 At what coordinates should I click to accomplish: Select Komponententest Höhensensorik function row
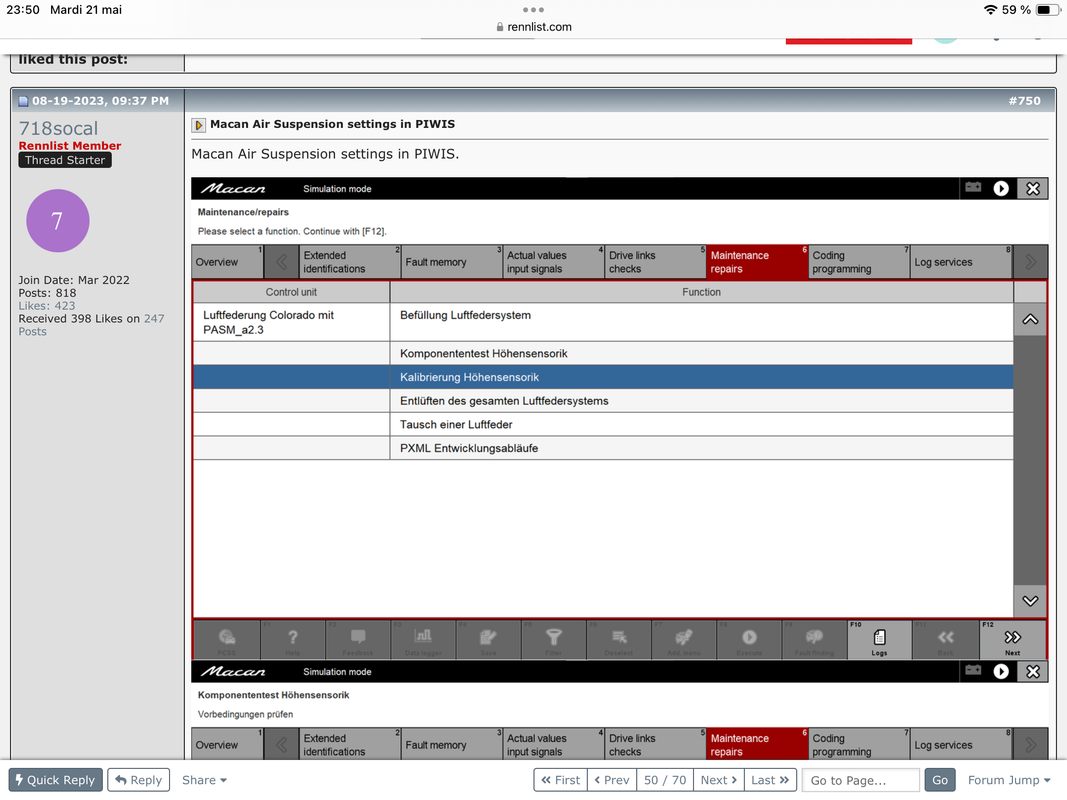(603, 353)
